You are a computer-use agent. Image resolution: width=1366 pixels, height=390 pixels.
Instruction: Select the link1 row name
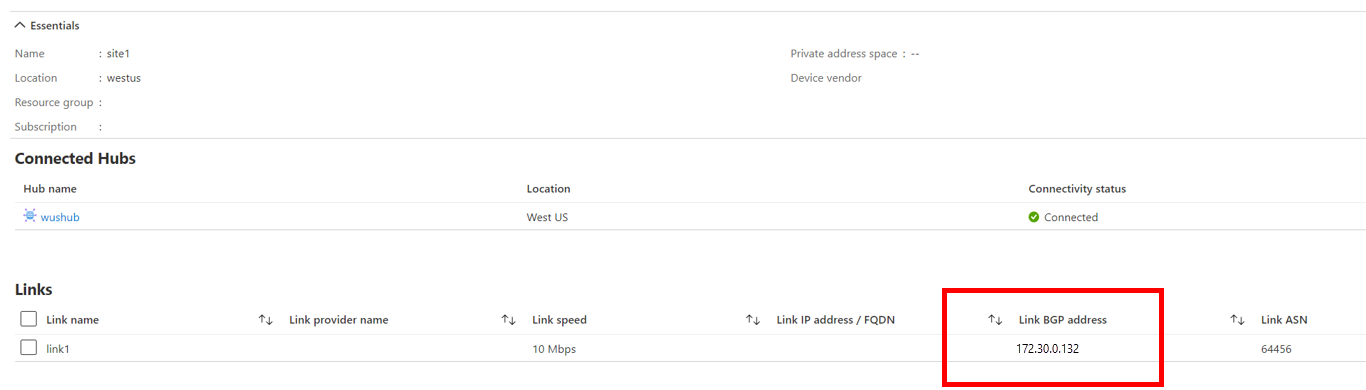click(59, 349)
